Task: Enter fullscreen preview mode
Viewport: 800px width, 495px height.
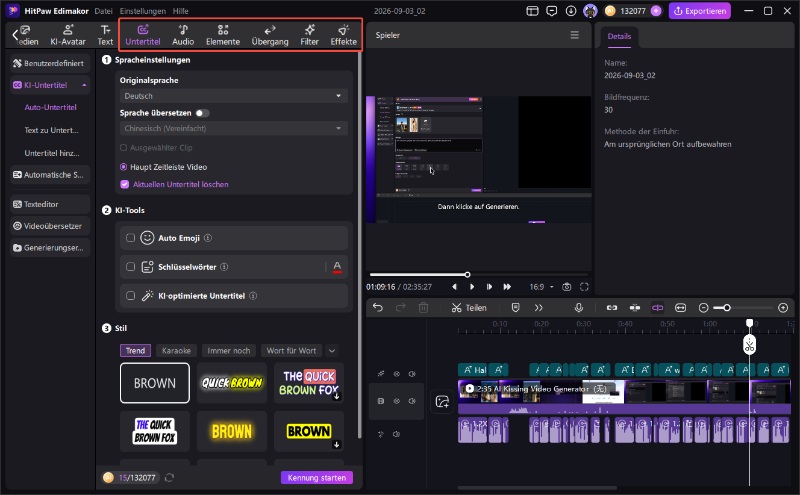Action: [584, 287]
